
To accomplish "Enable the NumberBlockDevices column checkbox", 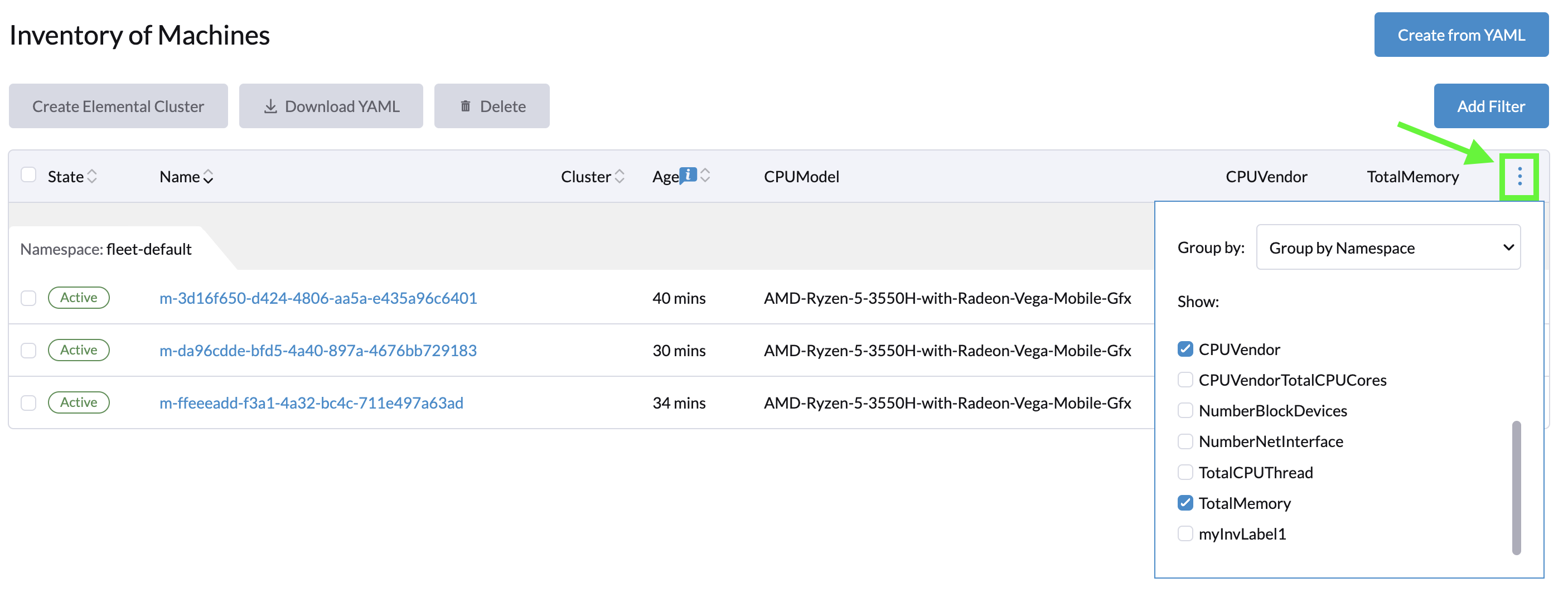I will tap(1185, 410).
